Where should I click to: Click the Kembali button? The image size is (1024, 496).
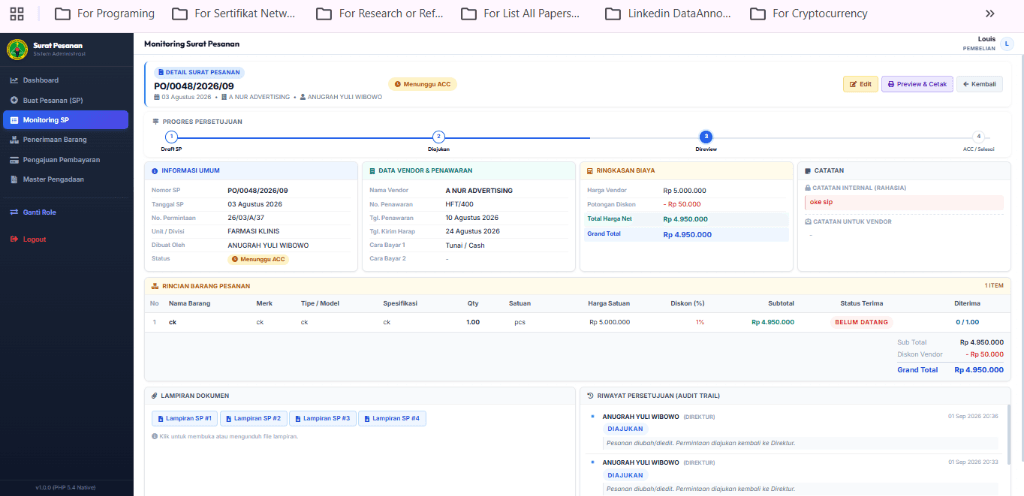click(x=979, y=84)
